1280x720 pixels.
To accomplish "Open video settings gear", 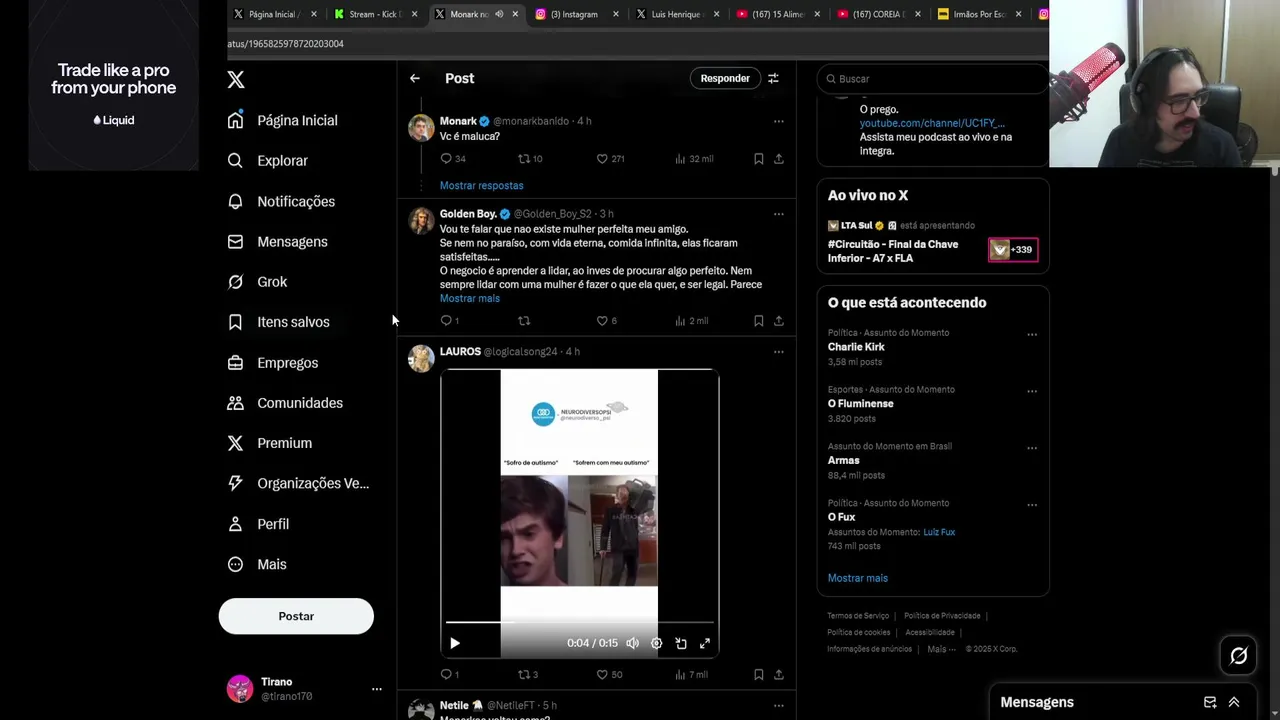I will pos(656,643).
